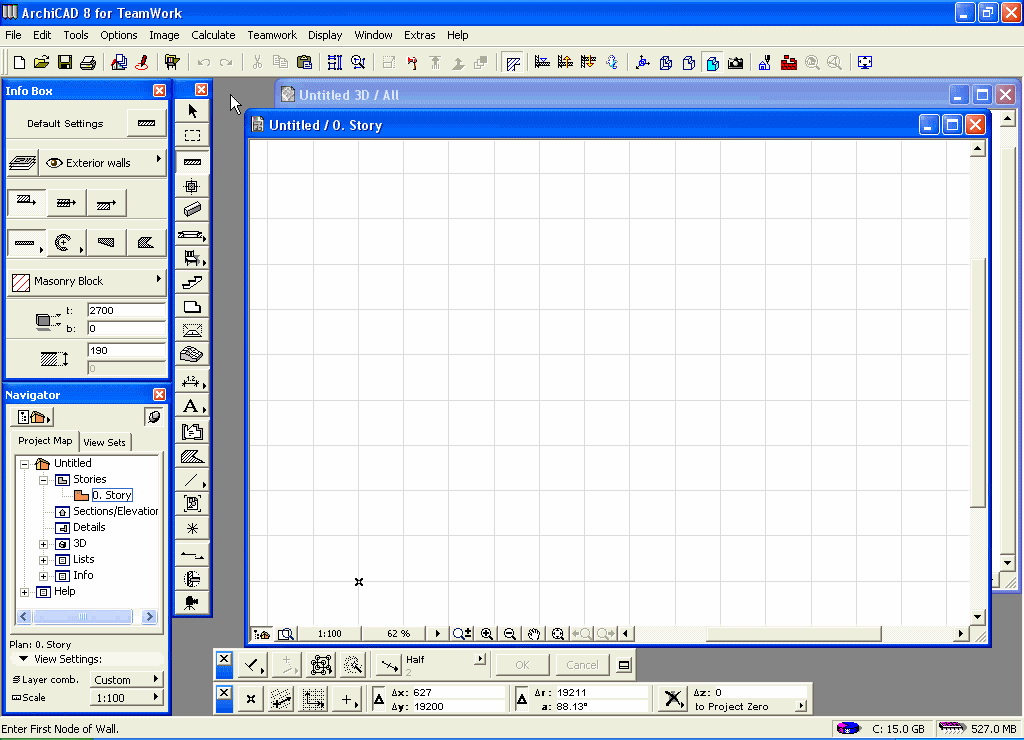Click the Print icon in the toolbar
Viewport: 1024px width, 740px height.
88,63
